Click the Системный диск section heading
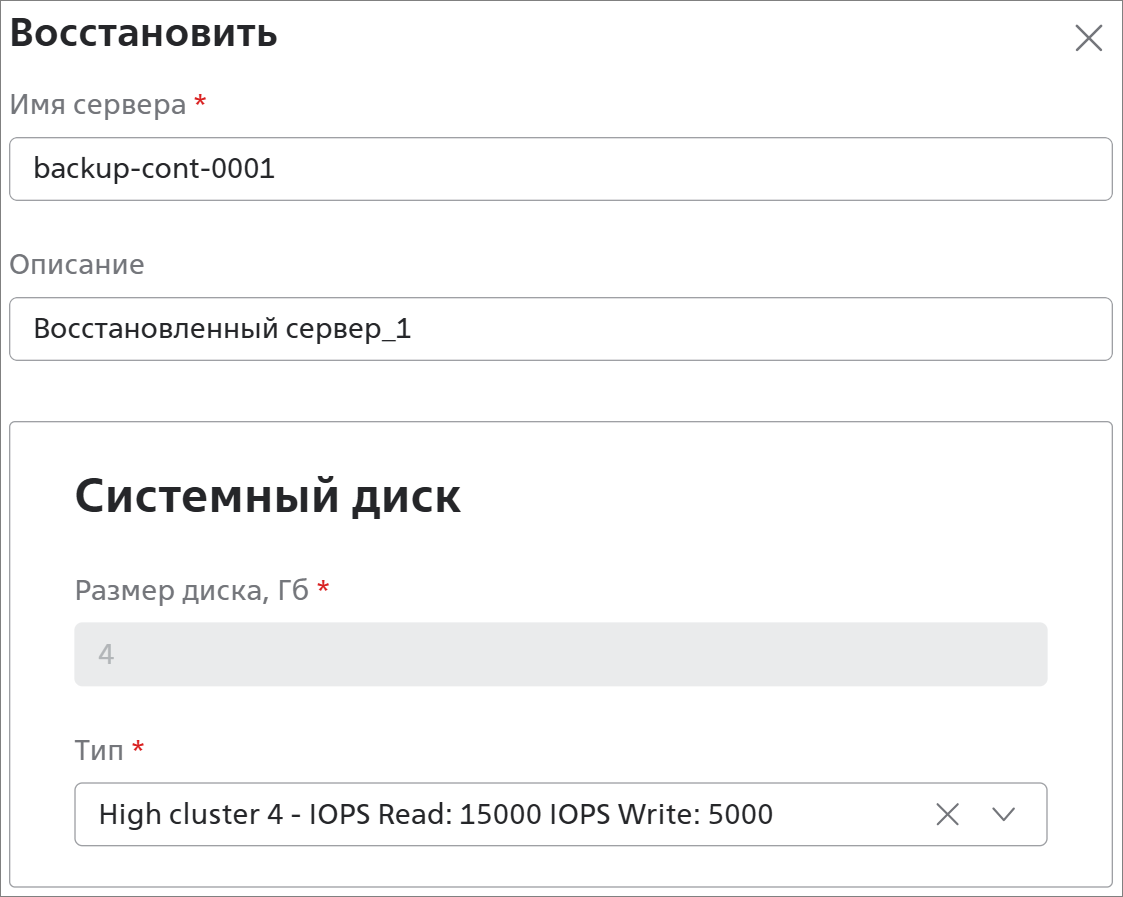The width and height of the screenshot is (1123, 897). tap(268, 496)
